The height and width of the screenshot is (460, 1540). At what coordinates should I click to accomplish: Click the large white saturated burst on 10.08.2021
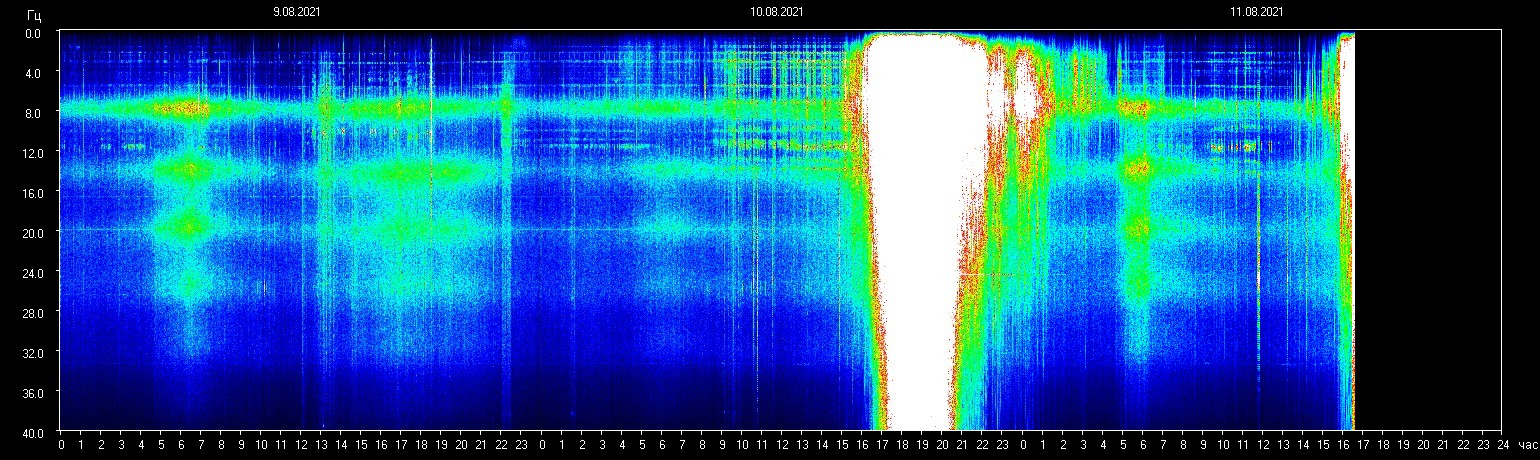[920, 230]
